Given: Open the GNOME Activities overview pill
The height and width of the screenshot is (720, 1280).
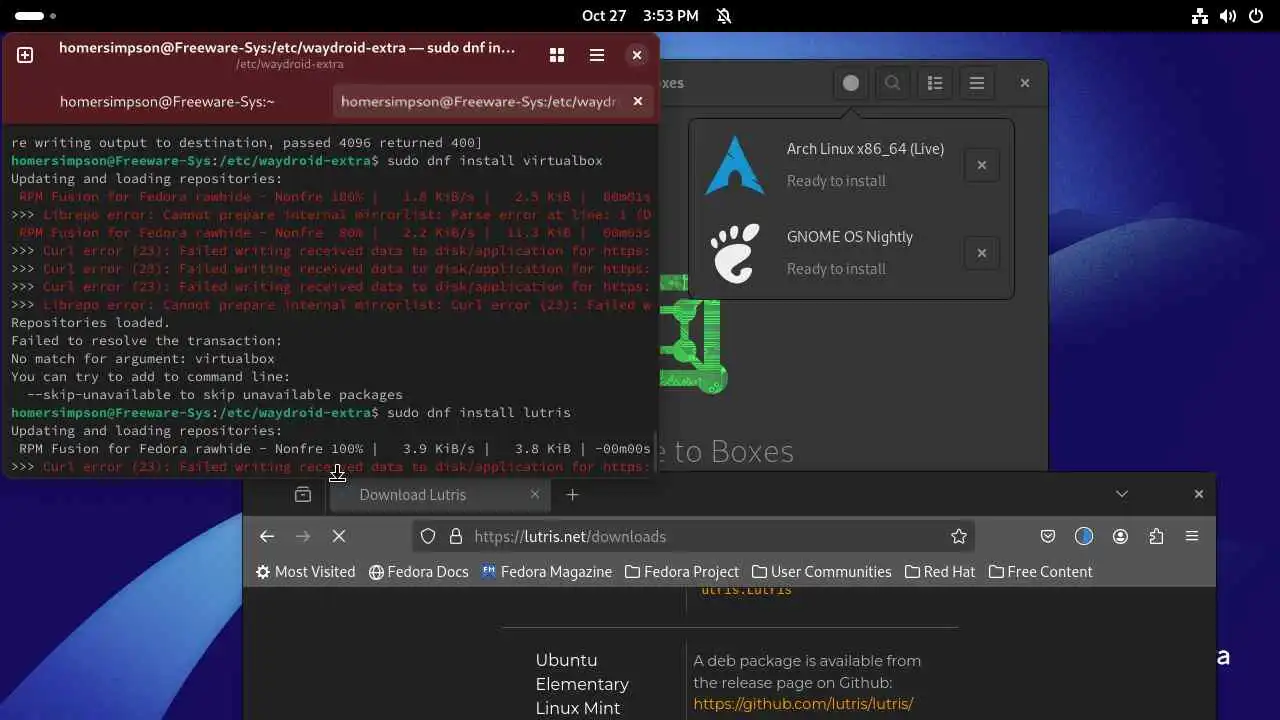Looking at the screenshot, I should 35,16.
